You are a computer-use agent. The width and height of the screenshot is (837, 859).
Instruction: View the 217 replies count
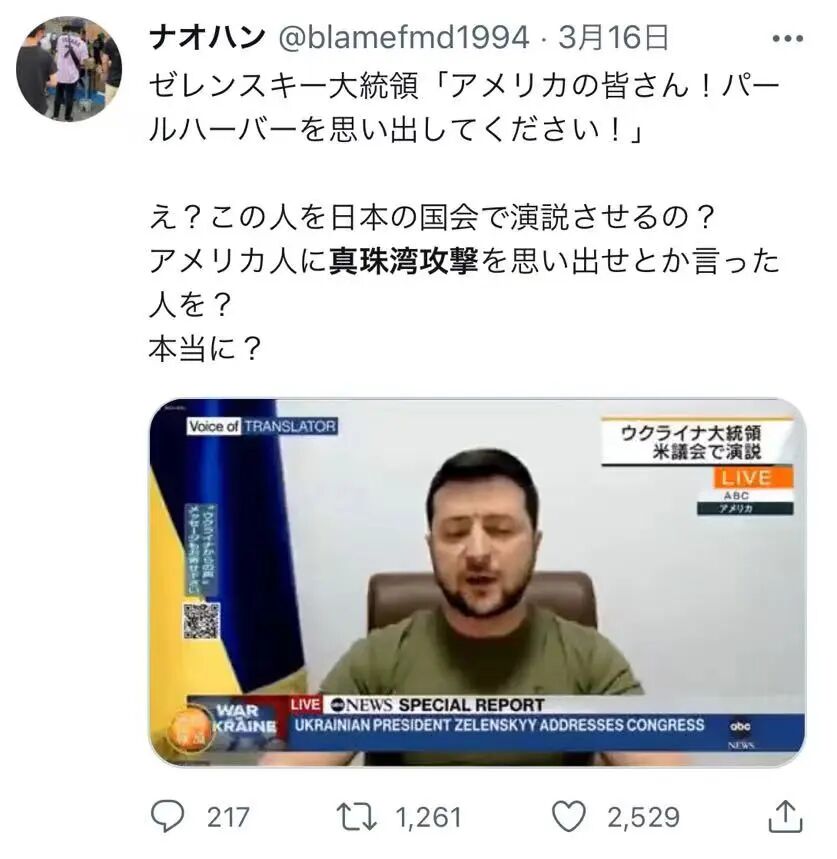pyautogui.click(x=228, y=817)
